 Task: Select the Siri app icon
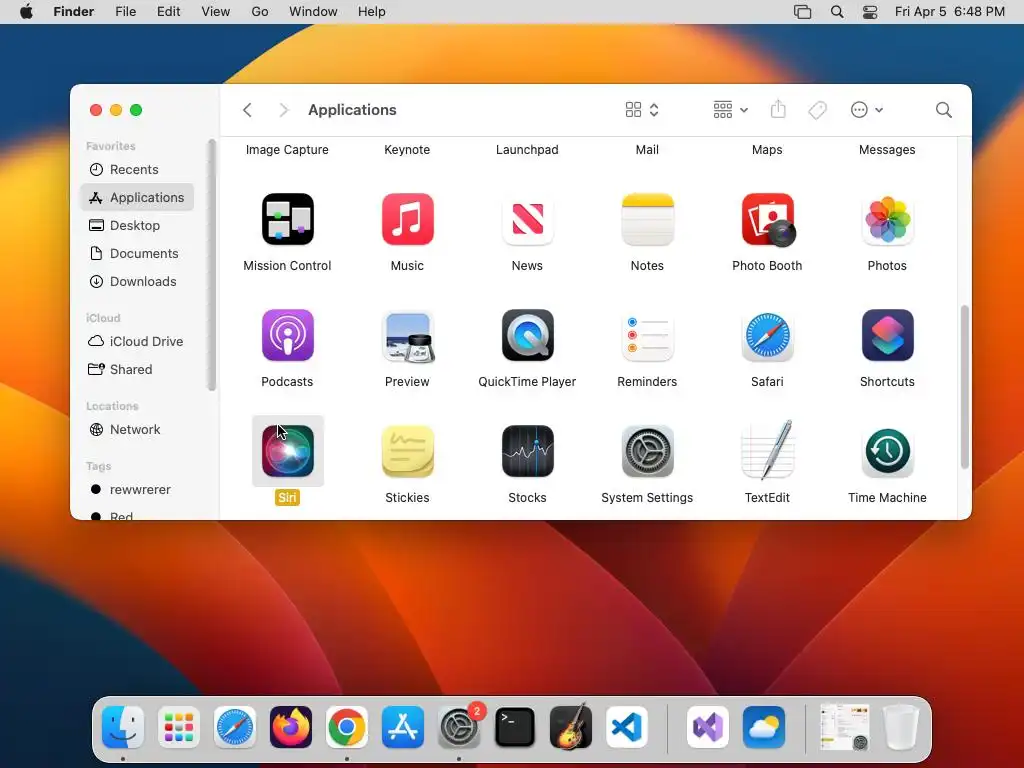point(287,451)
